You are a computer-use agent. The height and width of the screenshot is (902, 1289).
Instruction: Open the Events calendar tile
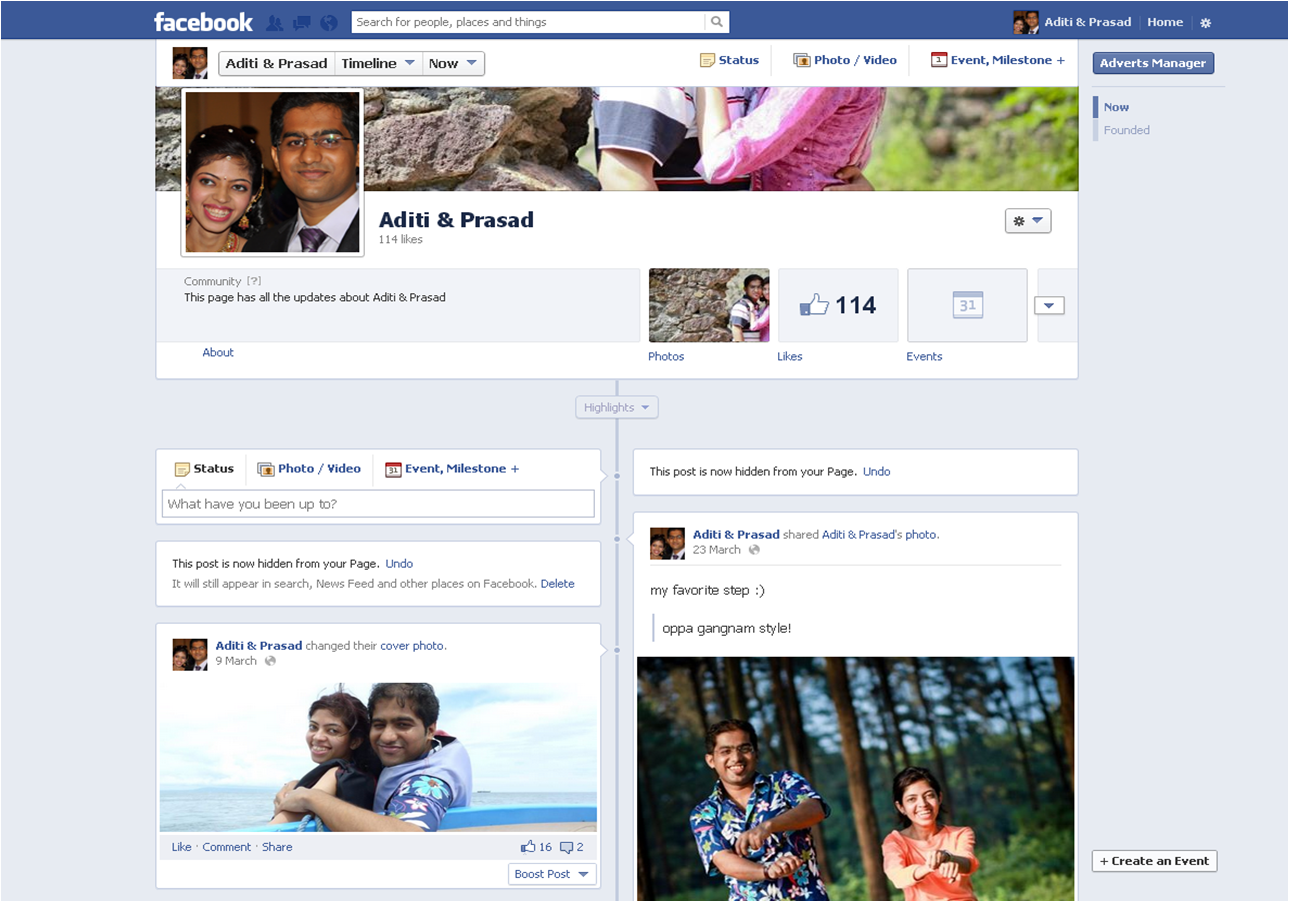click(x=967, y=305)
